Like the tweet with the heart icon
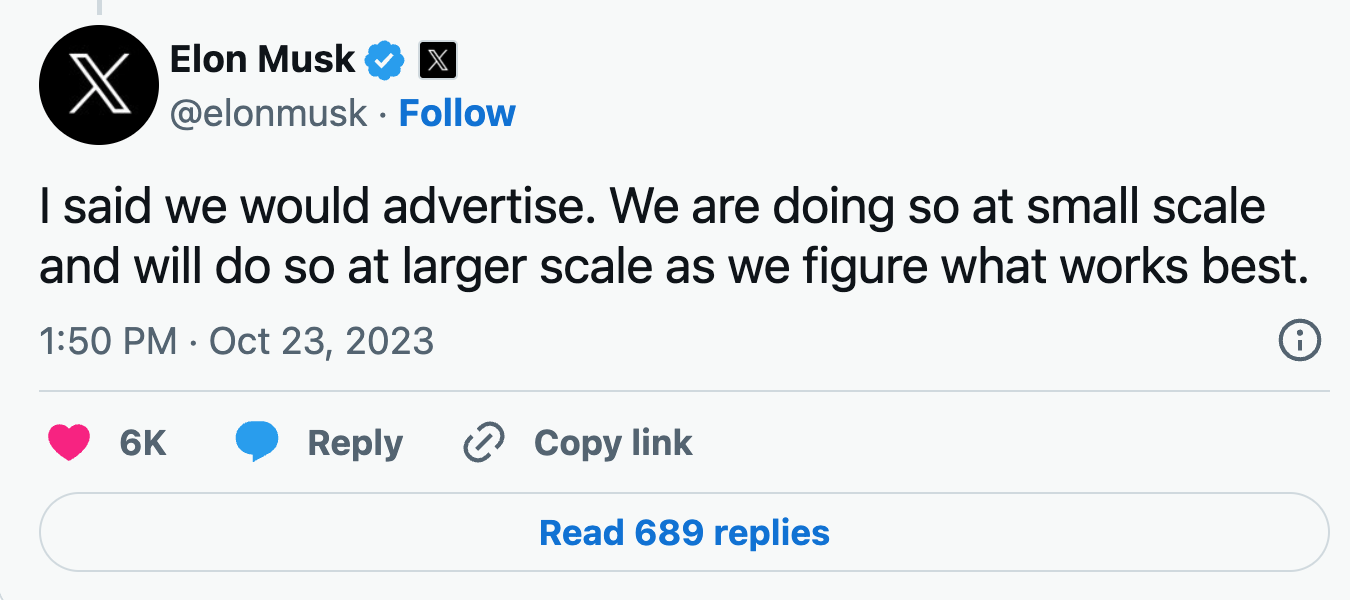 tap(69, 443)
